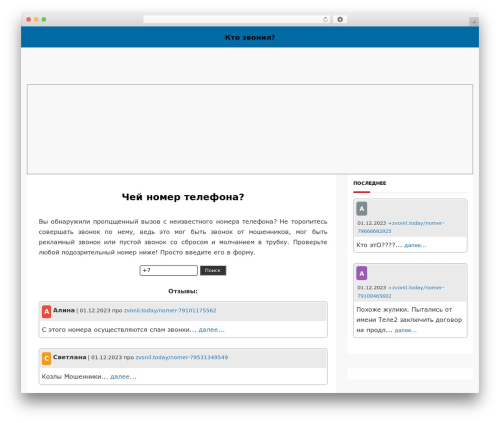Click далее in Похоже жулики review
Viewport: 500px width, 423px height.
pyautogui.click(x=406, y=330)
